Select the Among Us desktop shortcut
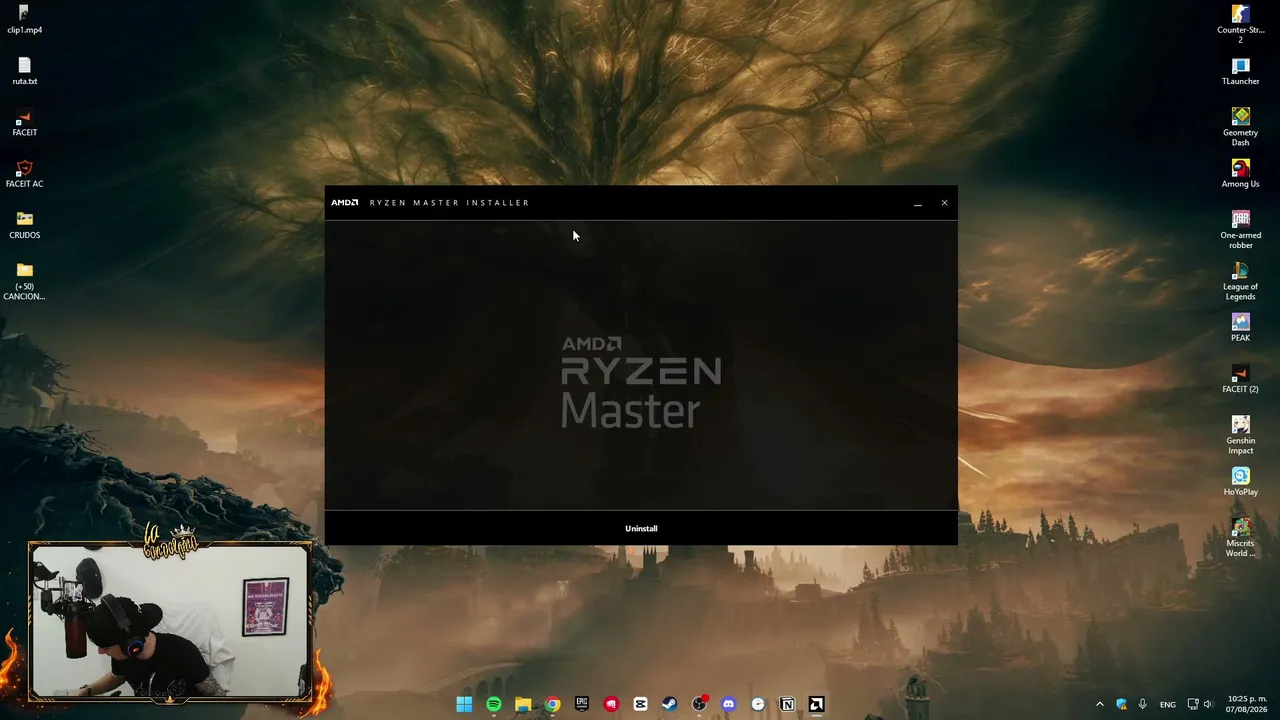 pyautogui.click(x=1241, y=174)
